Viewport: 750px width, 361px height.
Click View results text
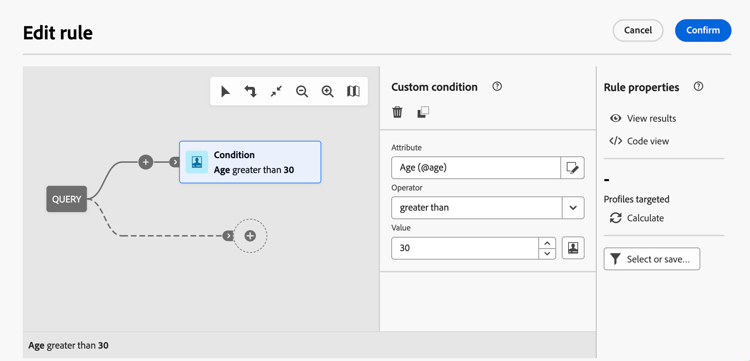[x=651, y=118]
